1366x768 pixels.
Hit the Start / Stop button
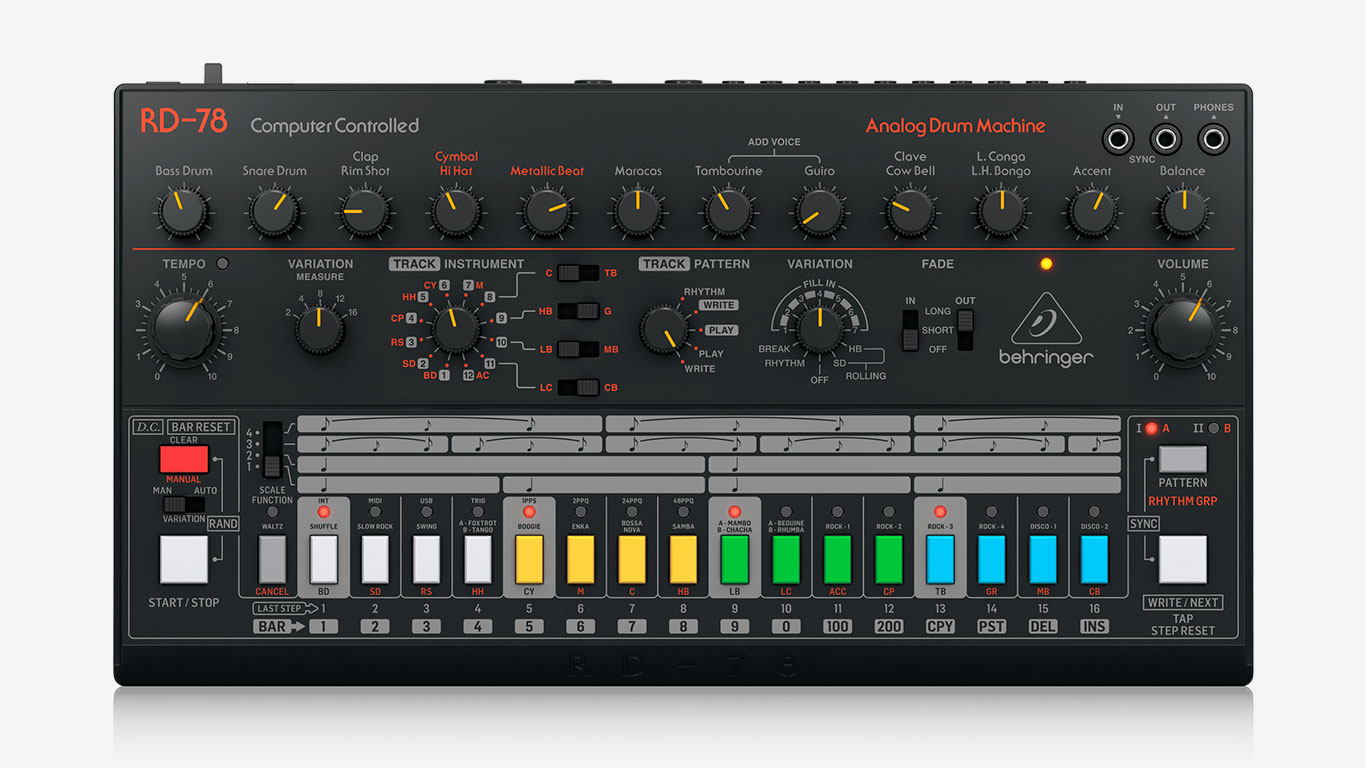pyautogui.click(x=184, y=559)
